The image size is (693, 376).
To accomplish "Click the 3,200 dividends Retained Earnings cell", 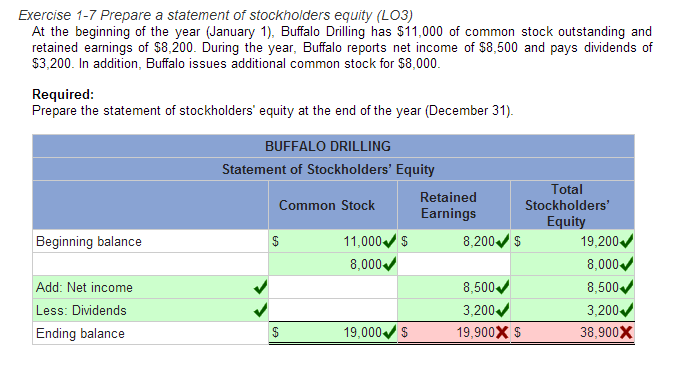I will (x=454, y=310).
